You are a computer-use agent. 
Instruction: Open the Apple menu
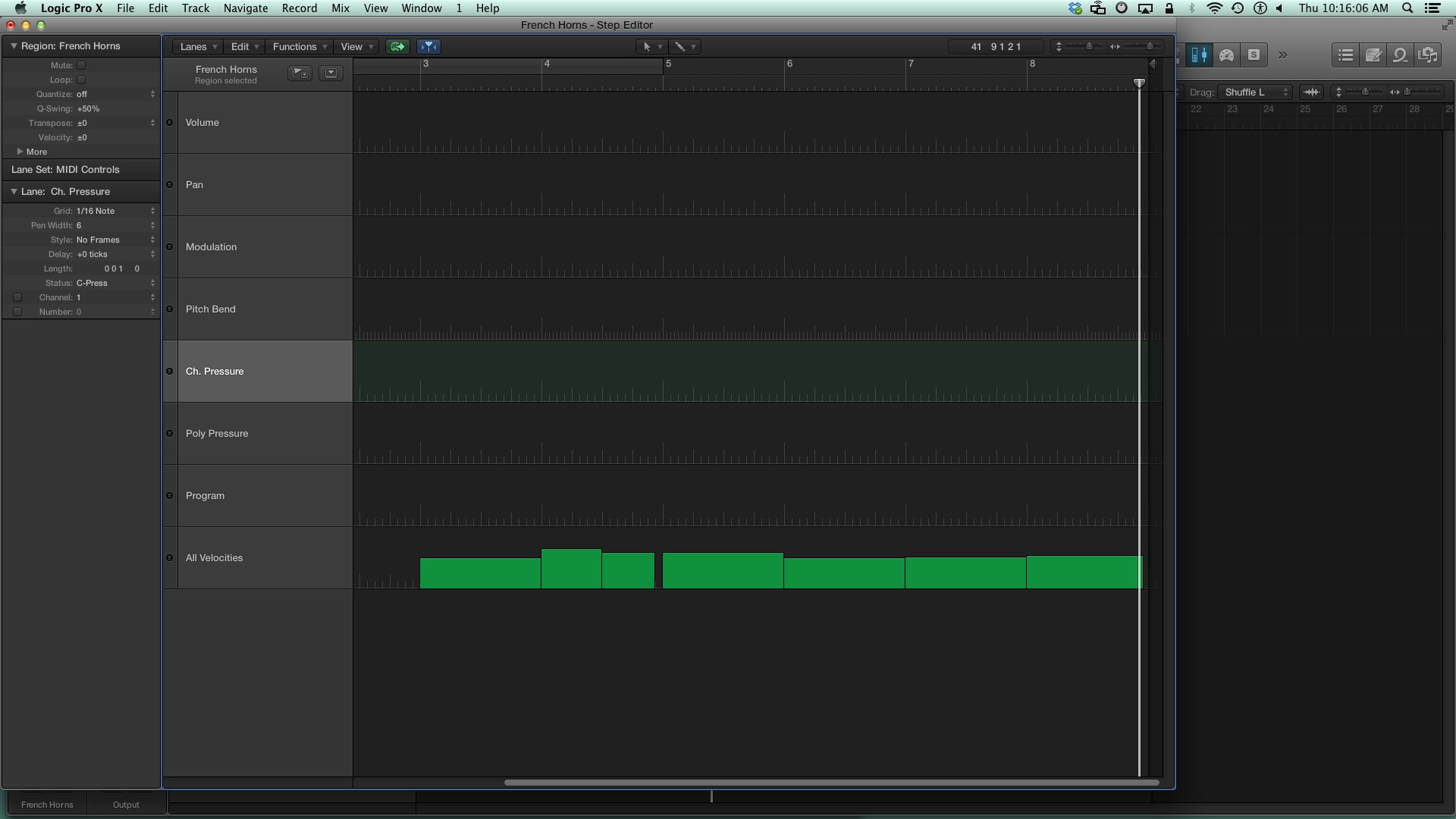pos(20,8)
